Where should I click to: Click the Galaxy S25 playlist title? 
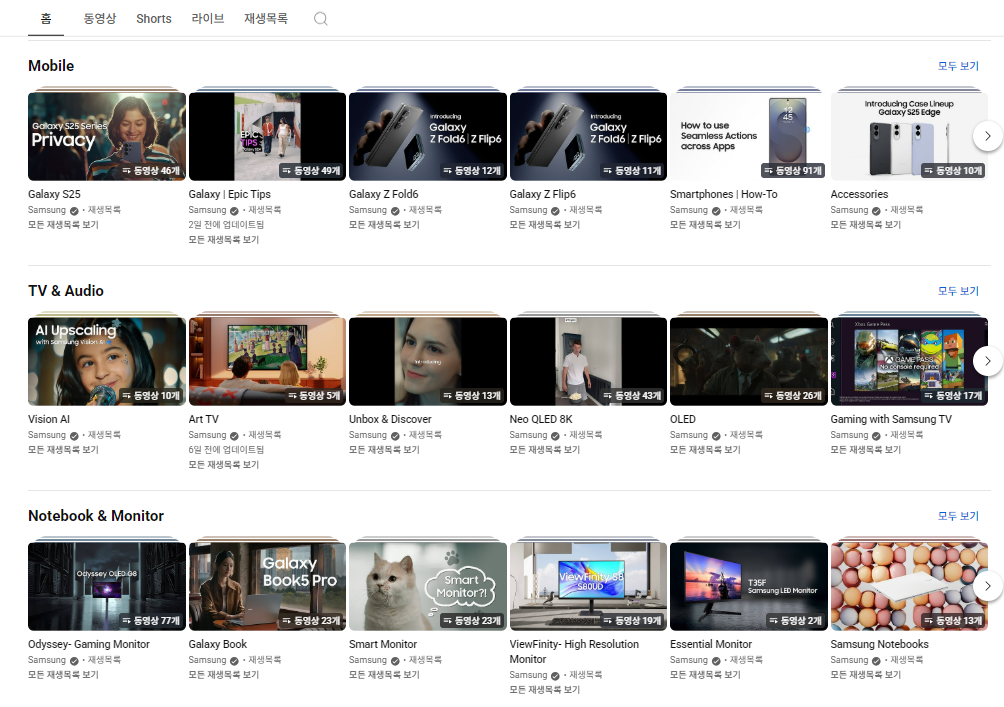(x=54, y=194)
